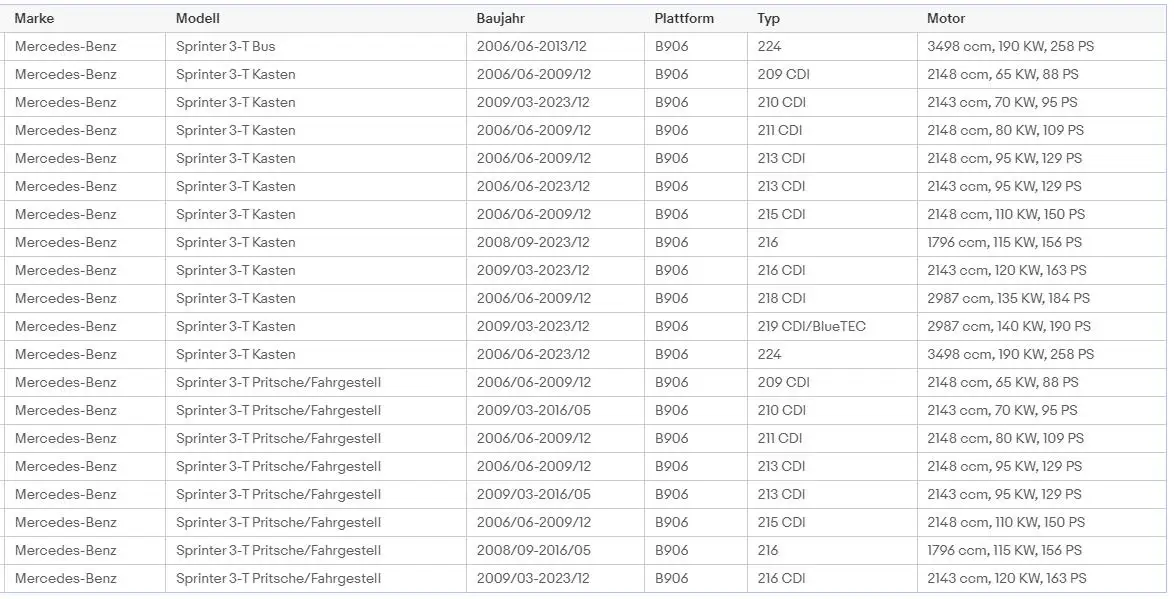Click the Sprinter 3-T Bus model cell
Screen dimensions: 1174x599
[x=225, y=46]
